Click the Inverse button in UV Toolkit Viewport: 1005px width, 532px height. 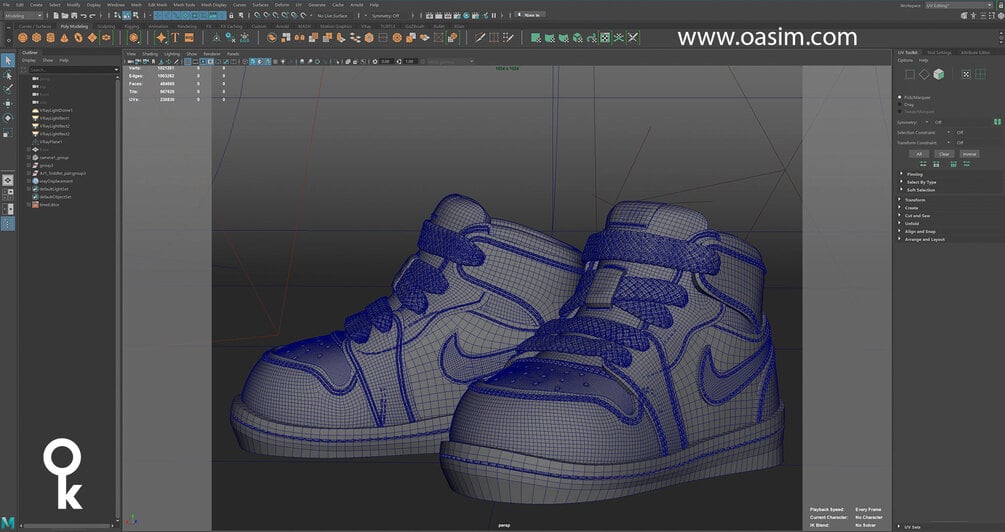pos(969,154)
